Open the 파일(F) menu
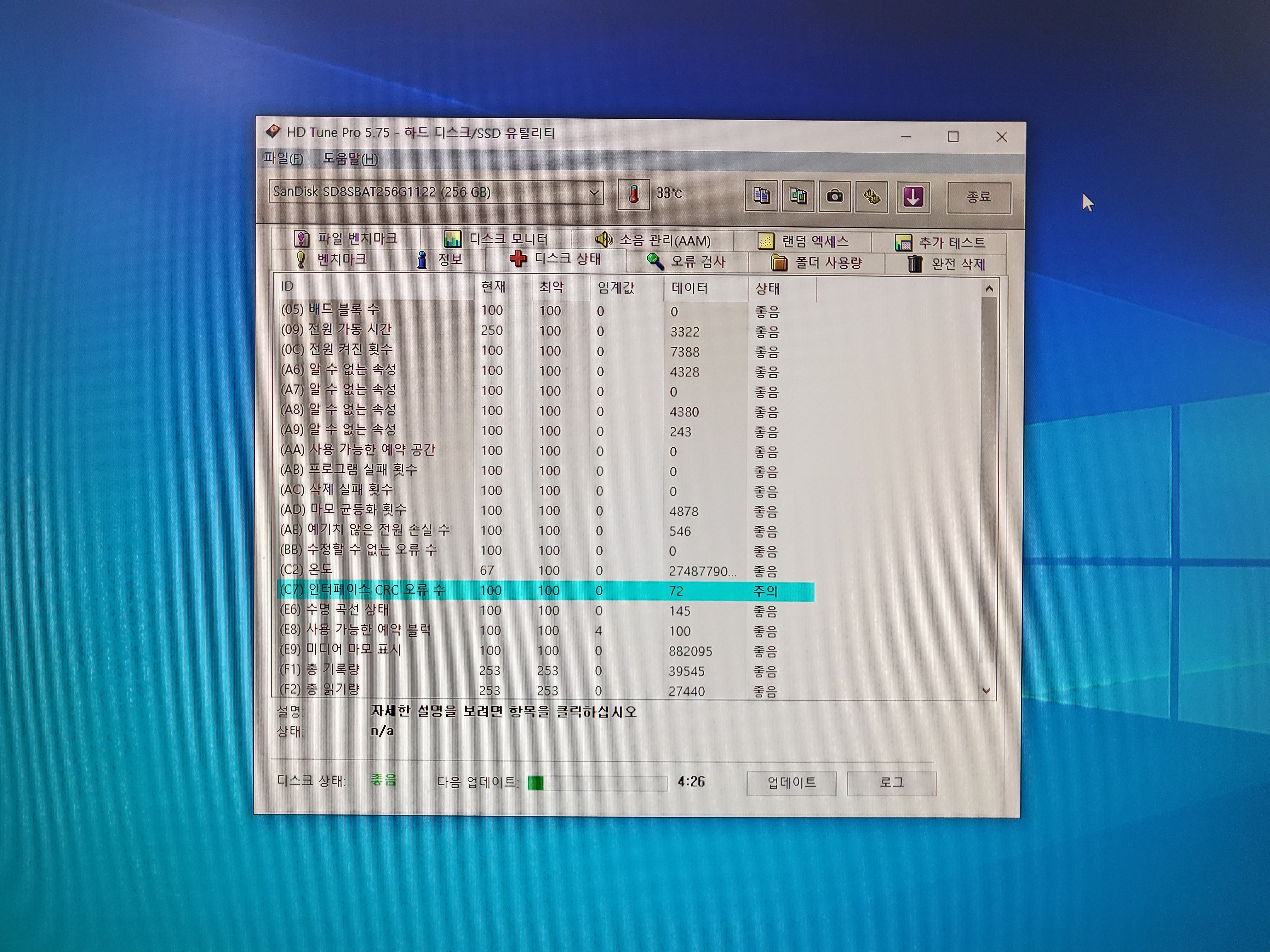The height and width of the screenshot is (952, 1270). pos(283,158)
